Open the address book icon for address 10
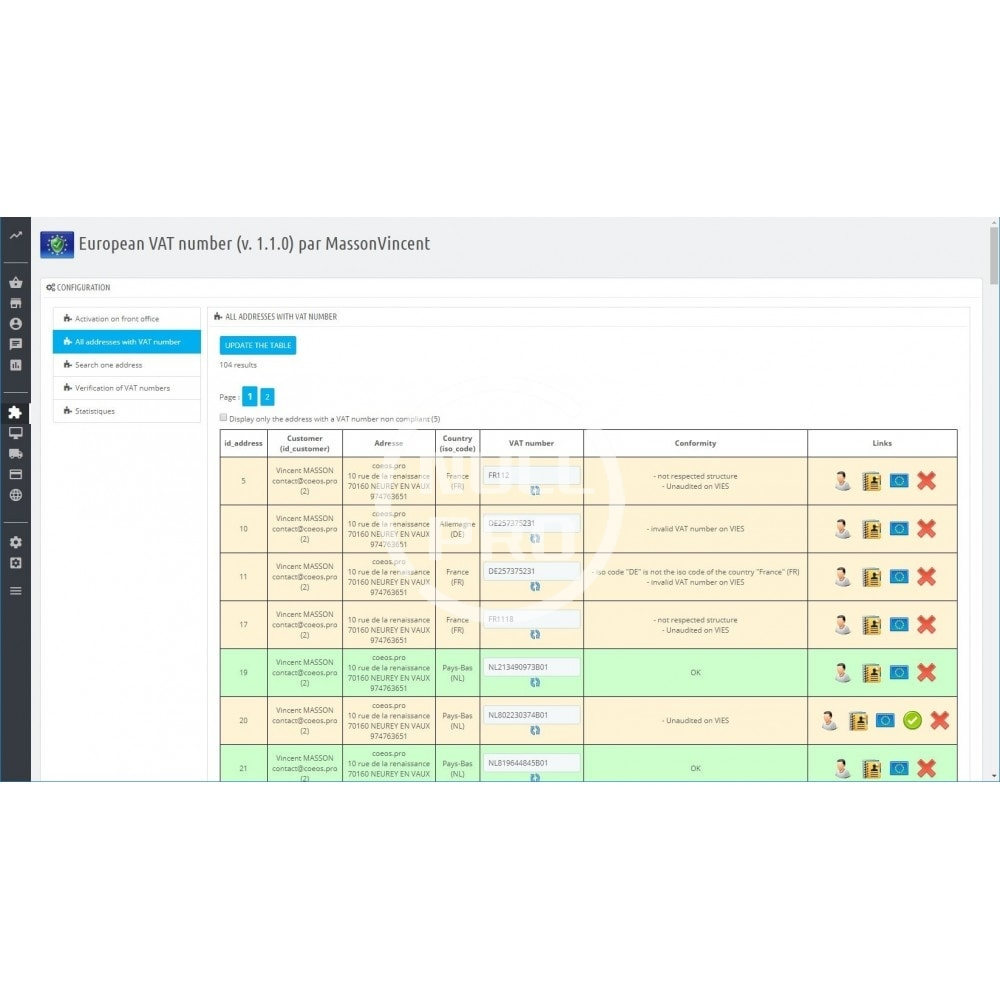Viewport: 1000px width, 1000px height. pos(871,529)
